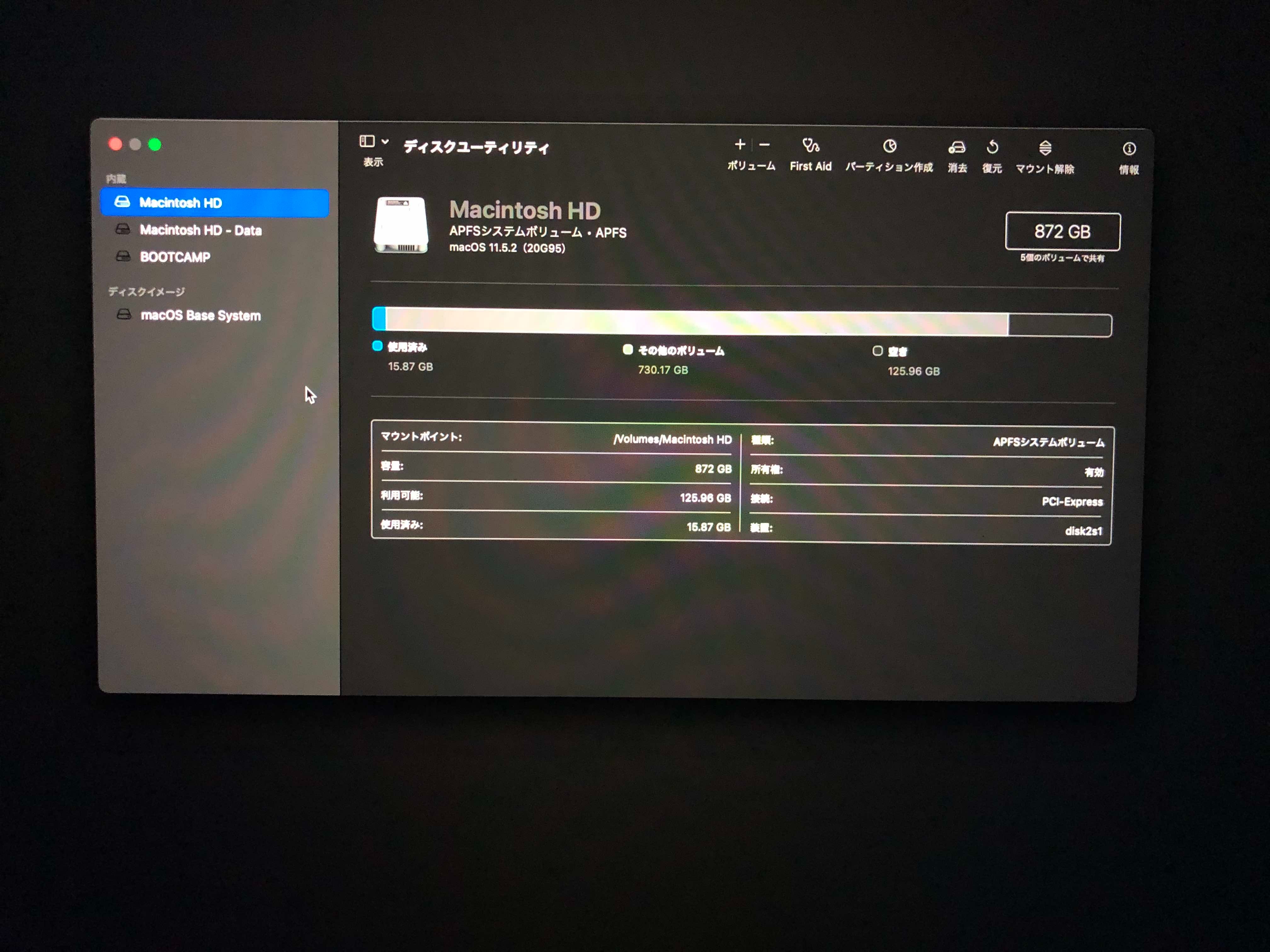The image size is (1270, 952).
Task: Click the 872 GB capacity box
Action: (x=1062, y=232)
